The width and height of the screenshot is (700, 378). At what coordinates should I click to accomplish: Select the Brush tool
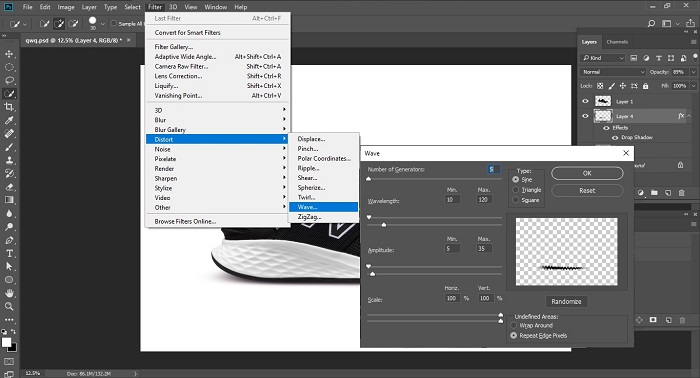click(x=9, y=147)
